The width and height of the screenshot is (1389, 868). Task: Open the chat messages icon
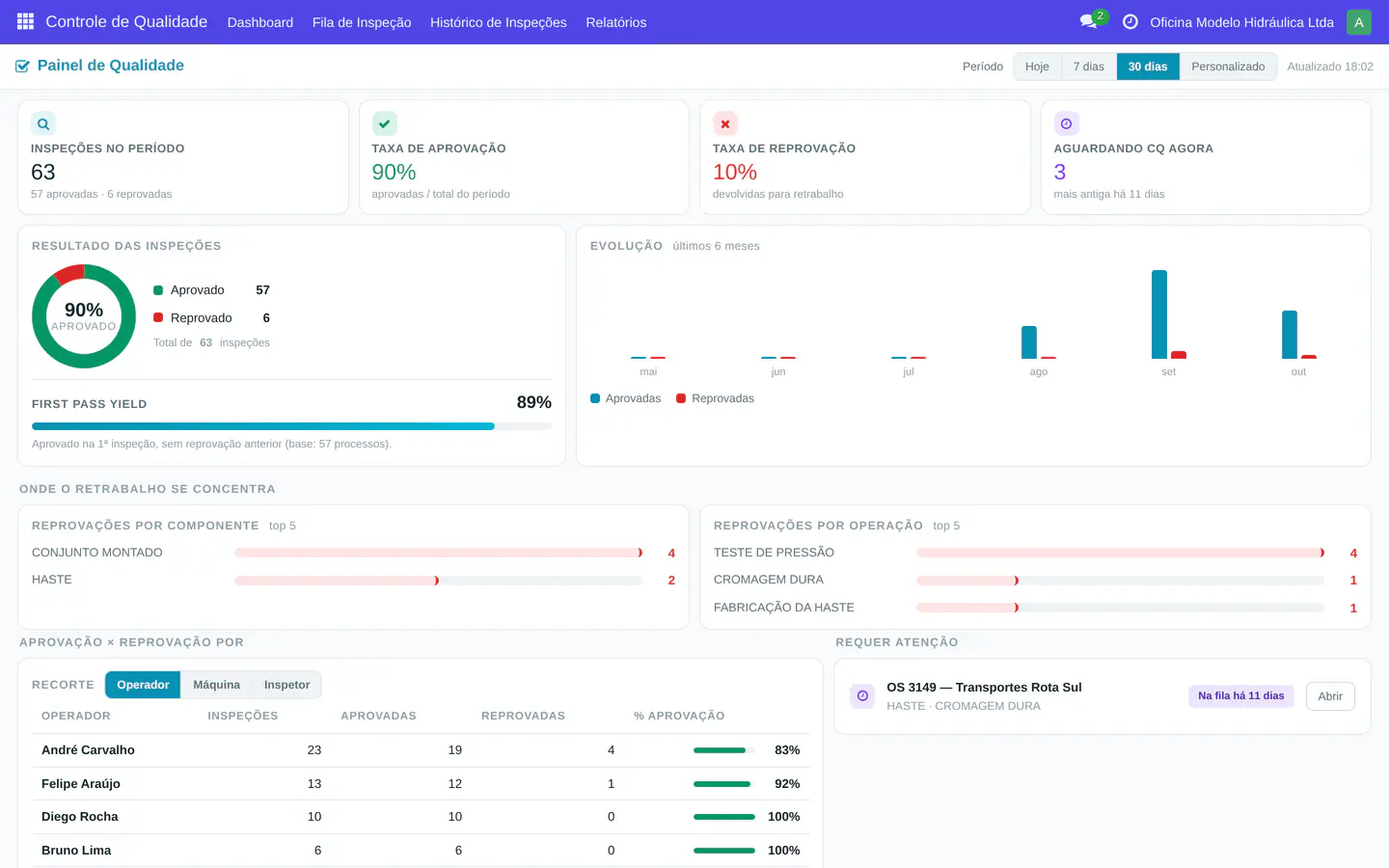pos(1089,22)
